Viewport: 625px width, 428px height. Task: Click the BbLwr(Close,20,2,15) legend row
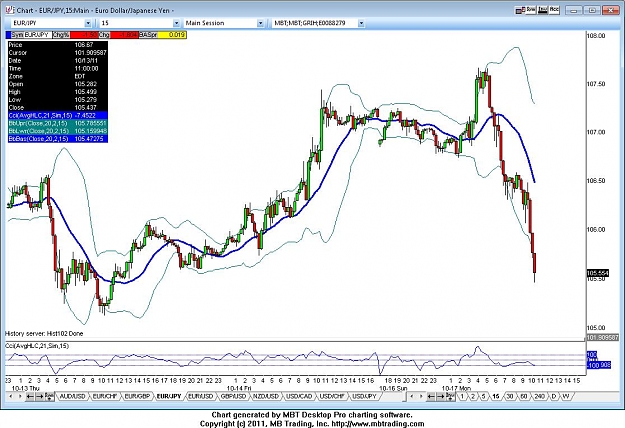click(57, 131)
